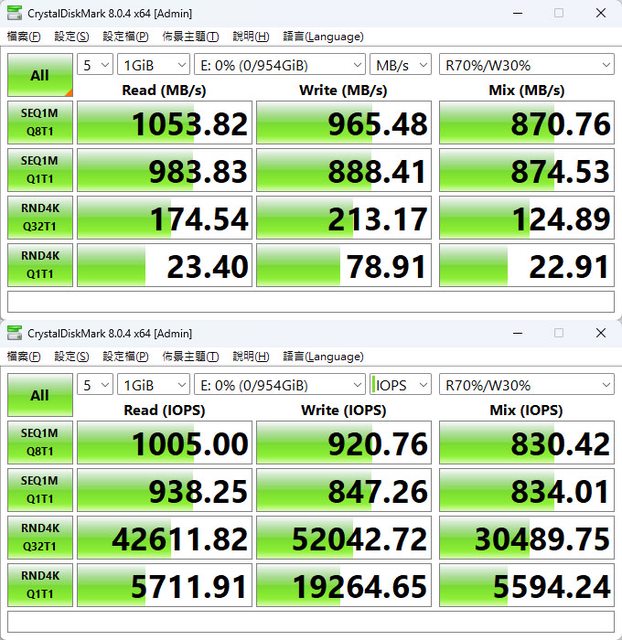
Task: Click the 124.89 mix result
Action: pos(526,218)
